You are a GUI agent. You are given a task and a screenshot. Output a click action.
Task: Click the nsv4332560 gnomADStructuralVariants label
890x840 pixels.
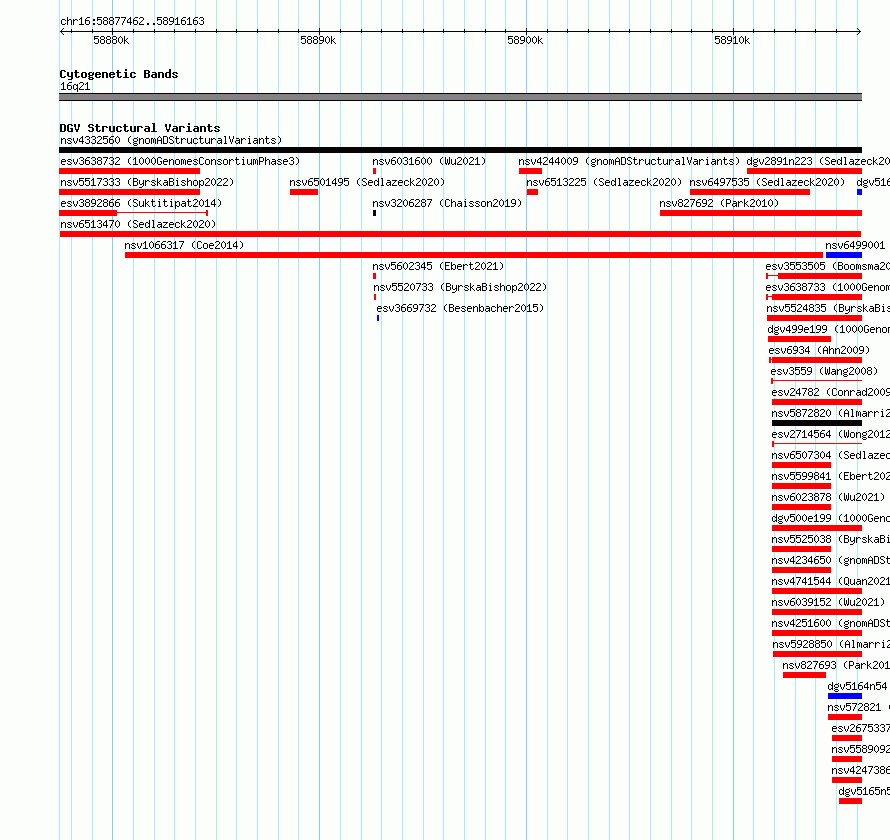[x=171, y=140]
